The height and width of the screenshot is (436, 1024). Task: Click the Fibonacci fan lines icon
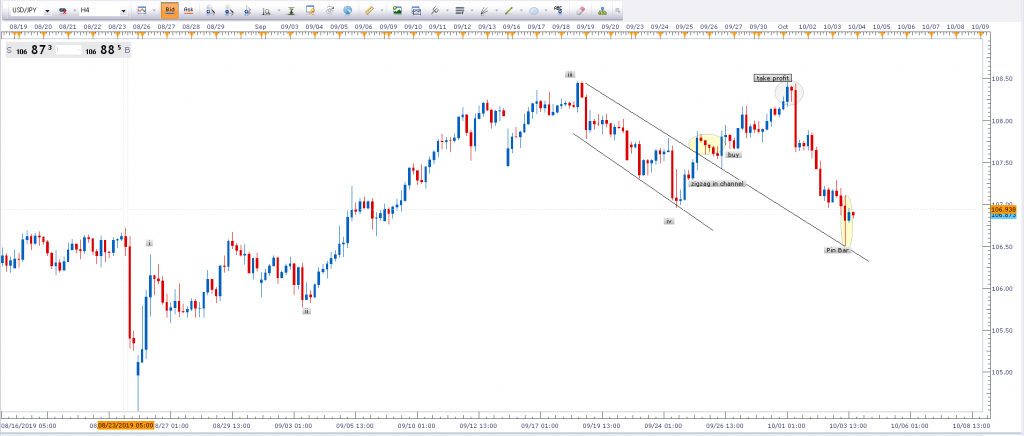click(486, 9)
